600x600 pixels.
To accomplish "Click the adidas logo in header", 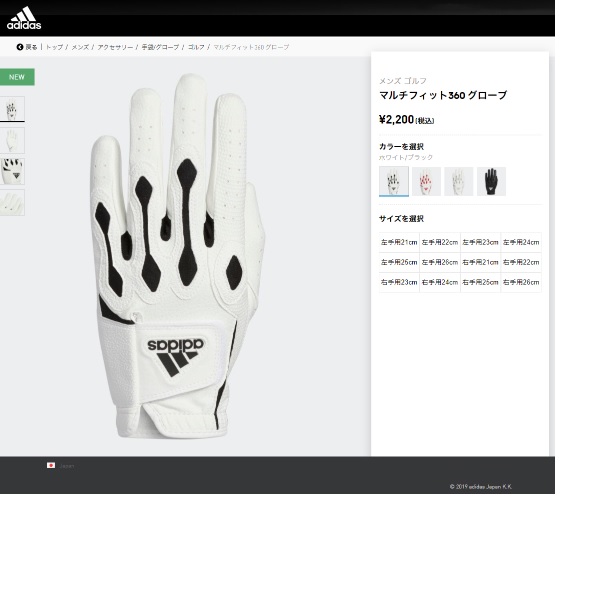I will 24,18.
